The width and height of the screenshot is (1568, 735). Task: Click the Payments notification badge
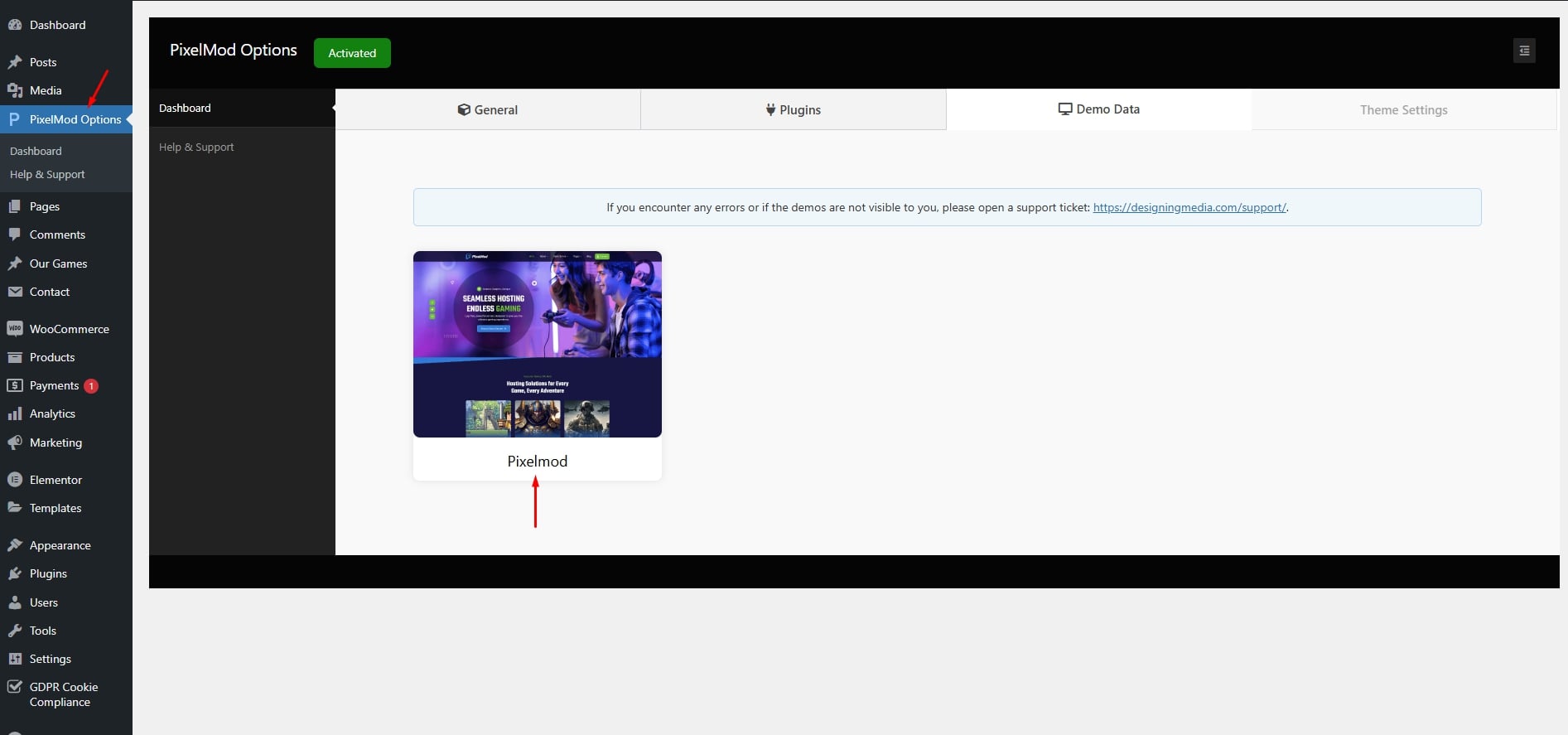tap(91, 386)
